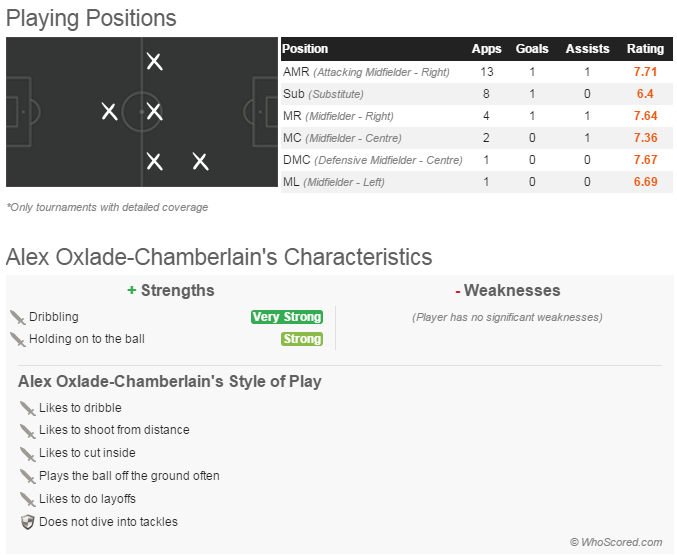Image resolution: width=677 pixels, height=555 pixels.
Task: Sort table by Assists column header
Action: pyautogui.click(x=587, y=49)
